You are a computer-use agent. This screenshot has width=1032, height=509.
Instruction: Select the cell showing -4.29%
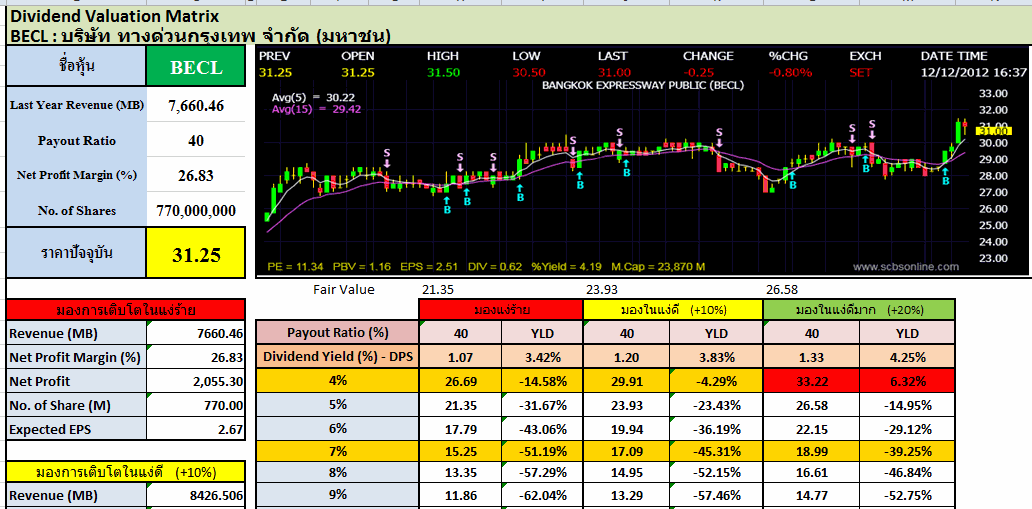coord(715,381)
